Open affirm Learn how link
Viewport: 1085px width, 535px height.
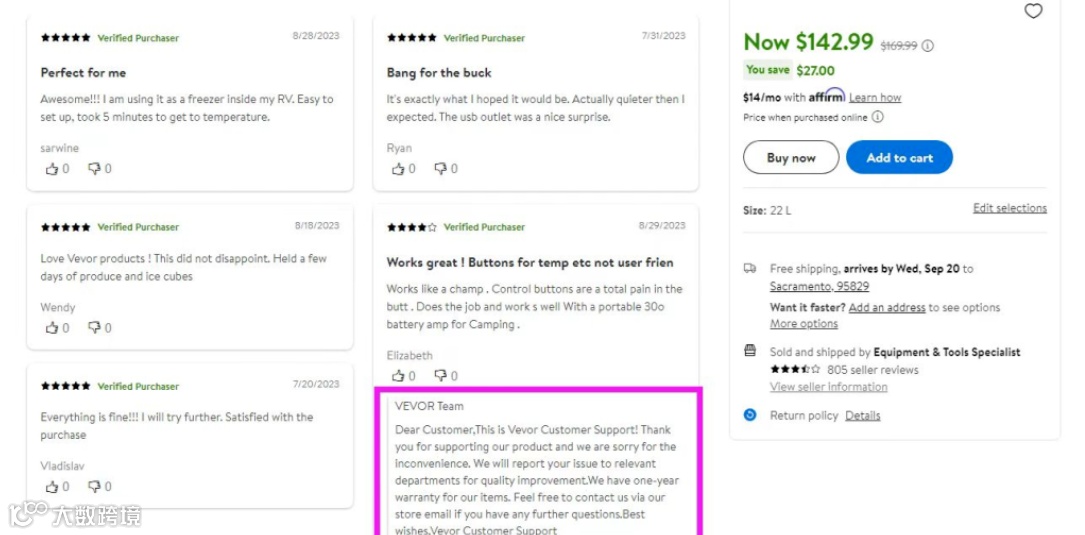click(x=875, y=98)
